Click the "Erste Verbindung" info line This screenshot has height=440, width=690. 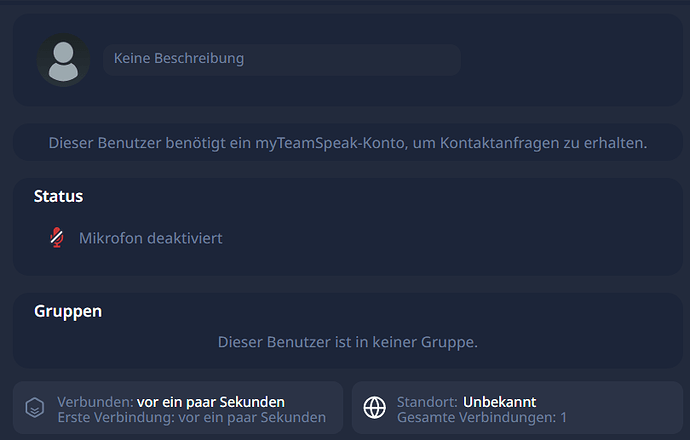click(x=191, y=417)
